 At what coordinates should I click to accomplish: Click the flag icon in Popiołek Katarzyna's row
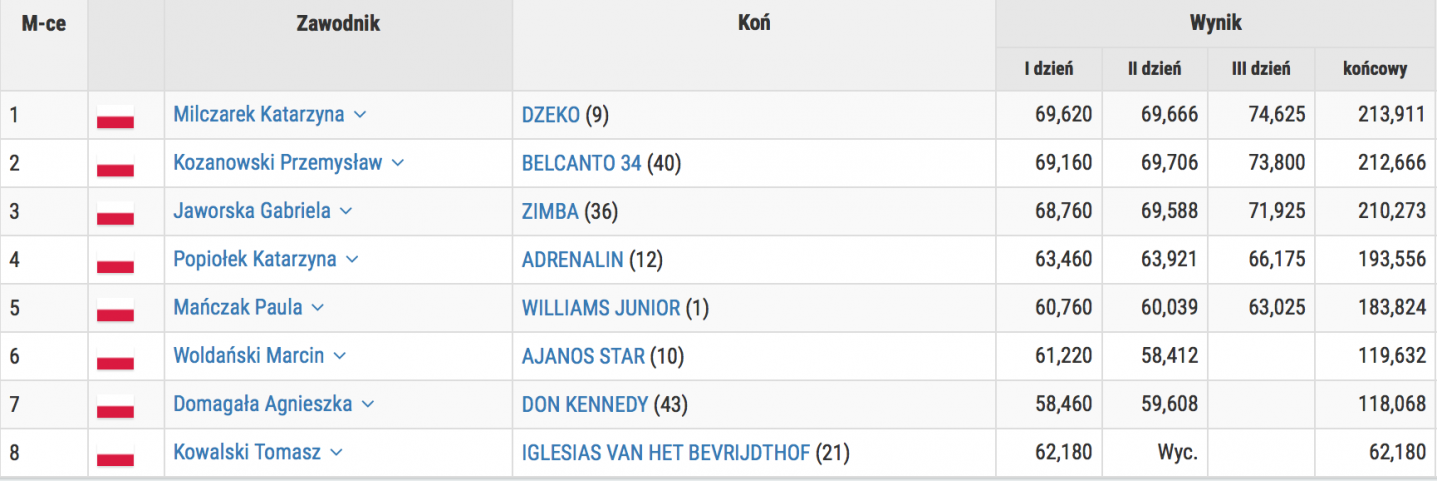115,261
